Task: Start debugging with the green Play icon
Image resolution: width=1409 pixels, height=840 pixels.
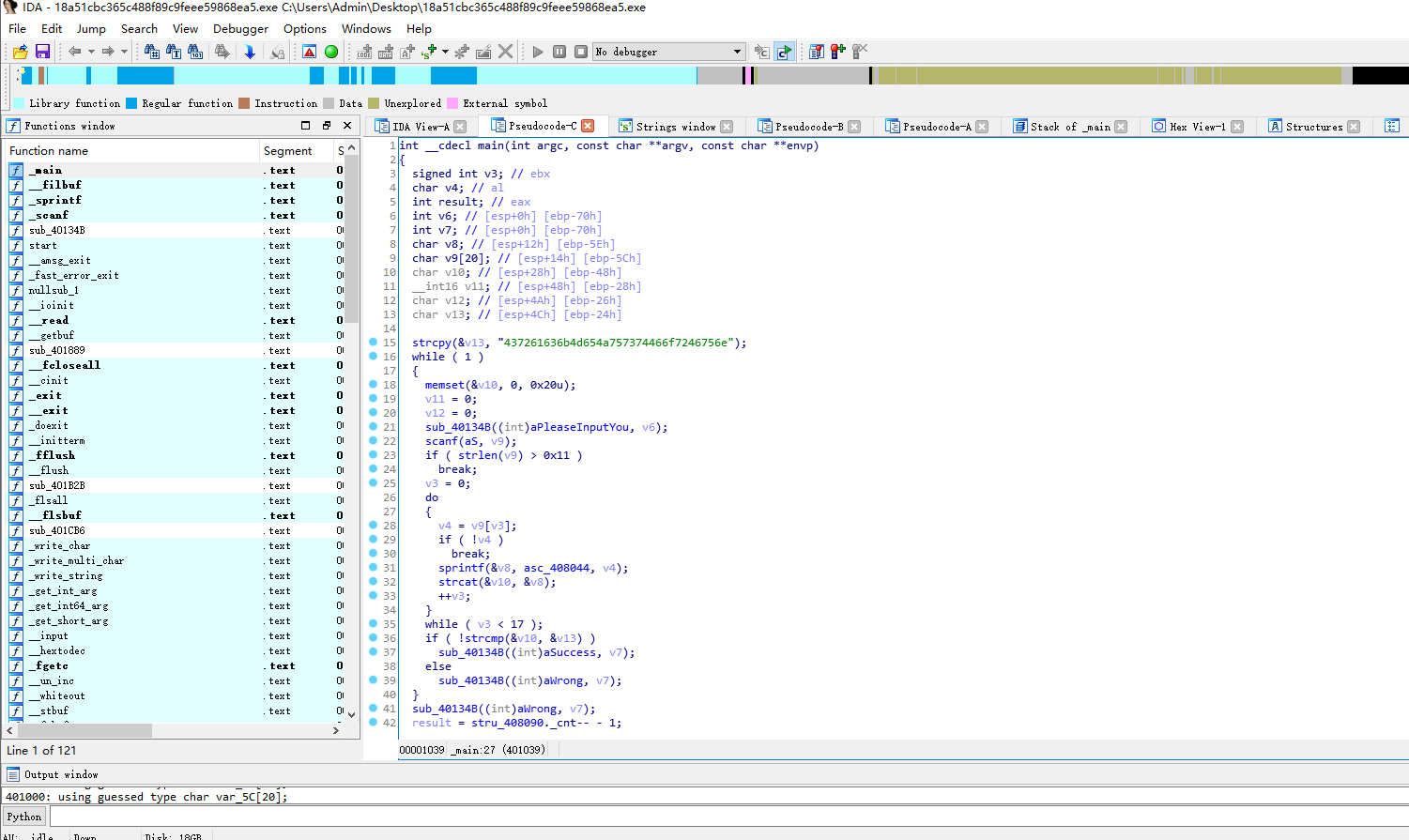Action: tap(538, 52)
